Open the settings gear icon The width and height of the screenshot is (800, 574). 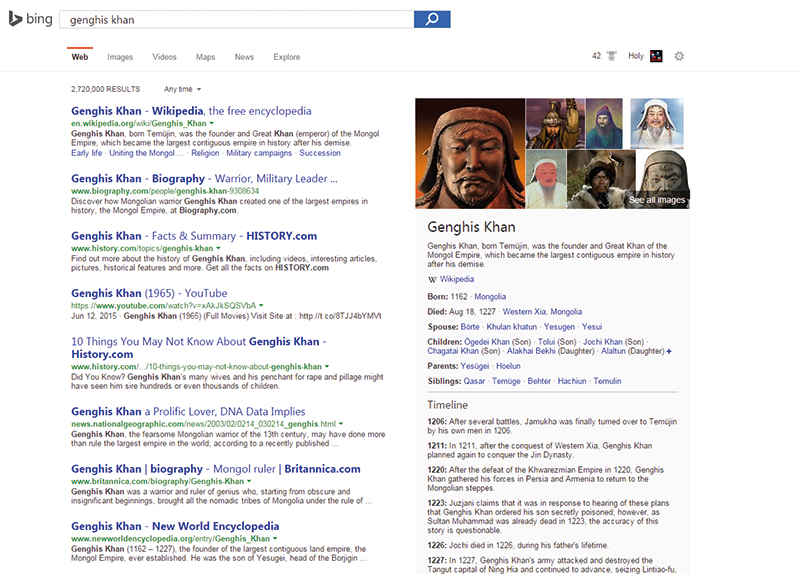click(679, 56)
